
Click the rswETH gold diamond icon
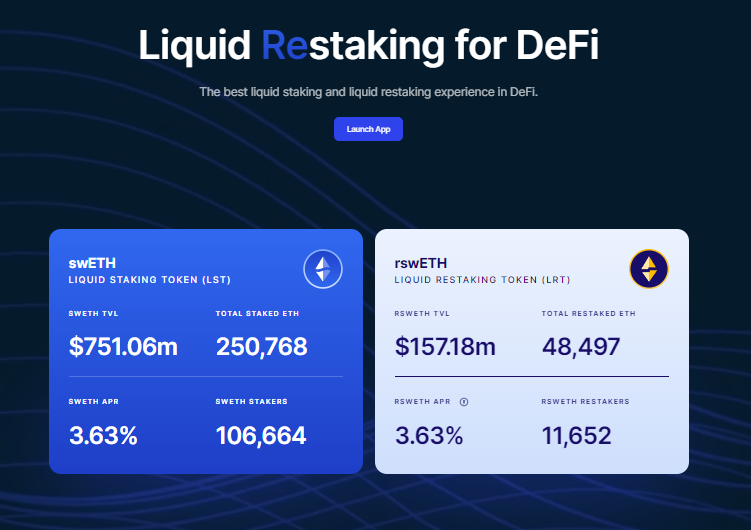point(649,269)
